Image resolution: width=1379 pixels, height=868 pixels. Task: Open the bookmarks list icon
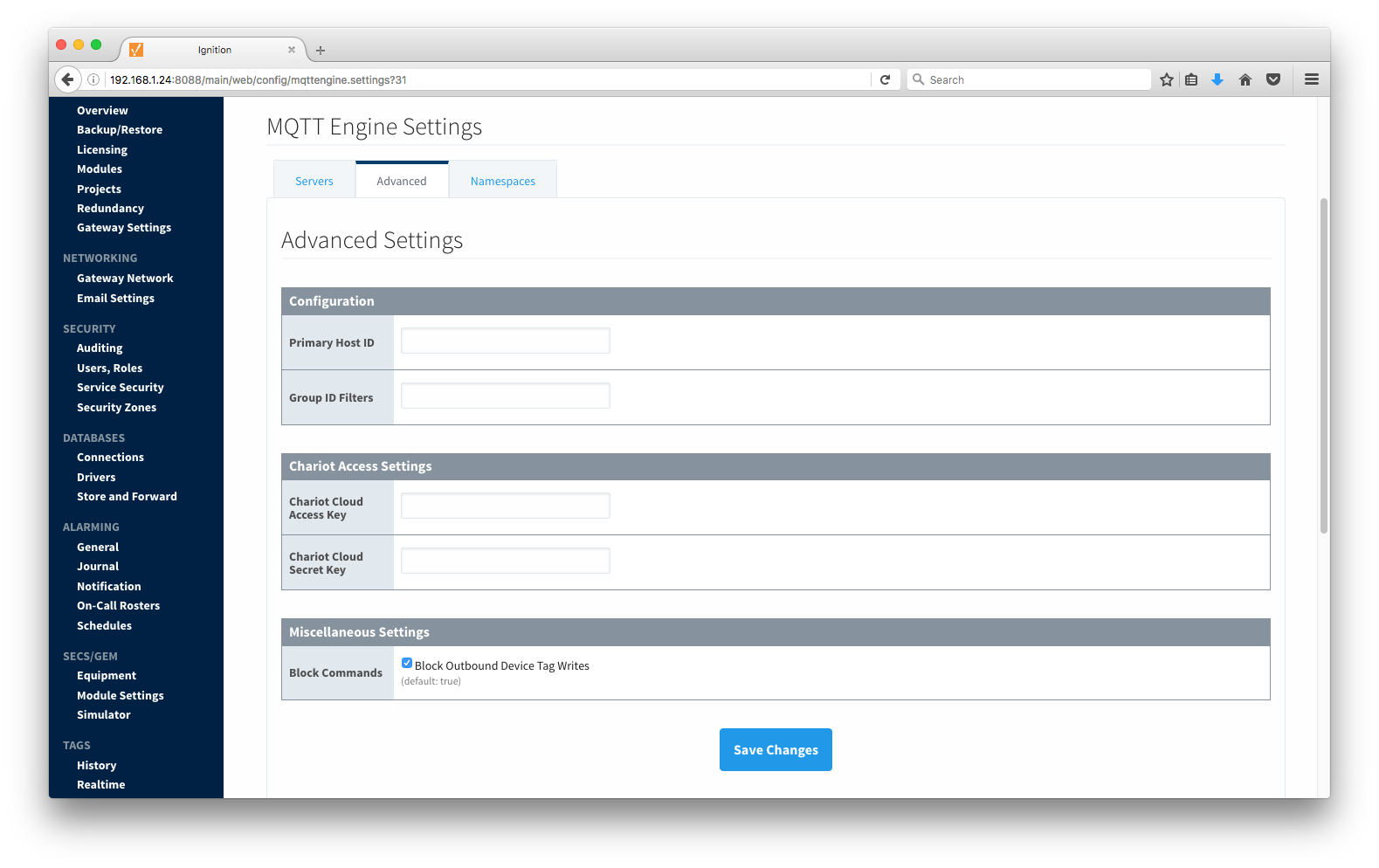[1191, 79]
